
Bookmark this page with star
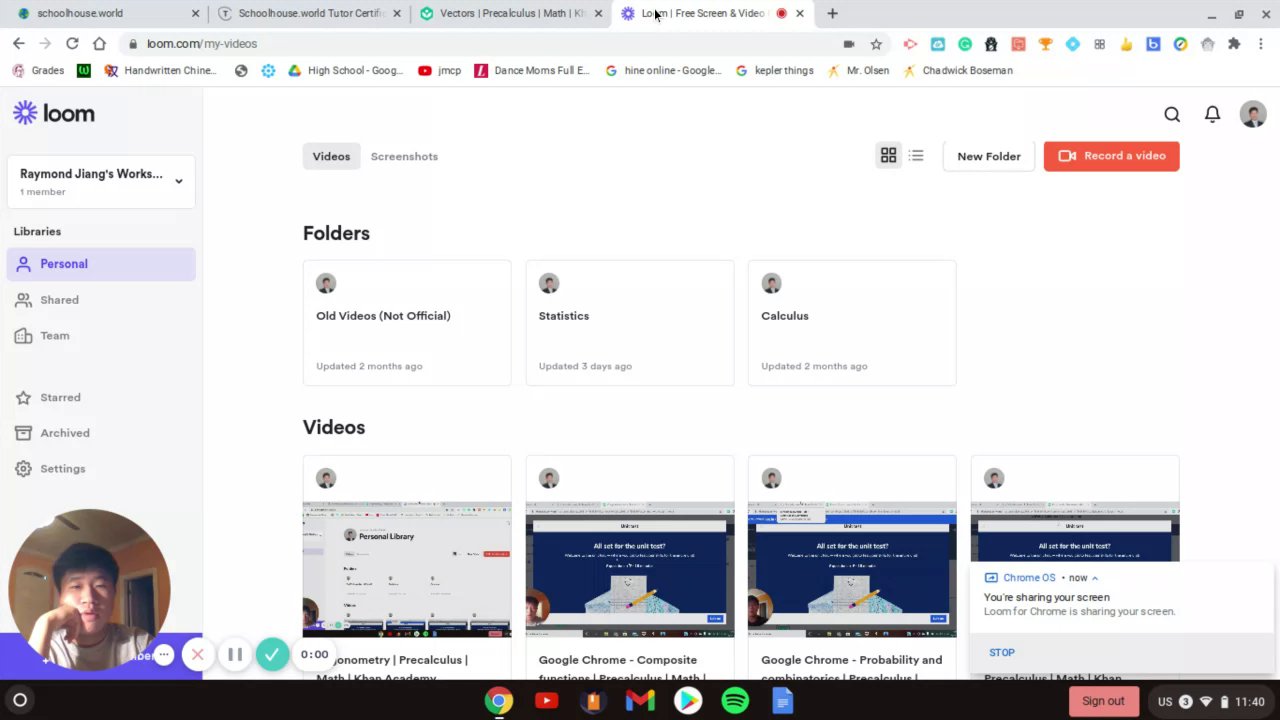(876, 44)
